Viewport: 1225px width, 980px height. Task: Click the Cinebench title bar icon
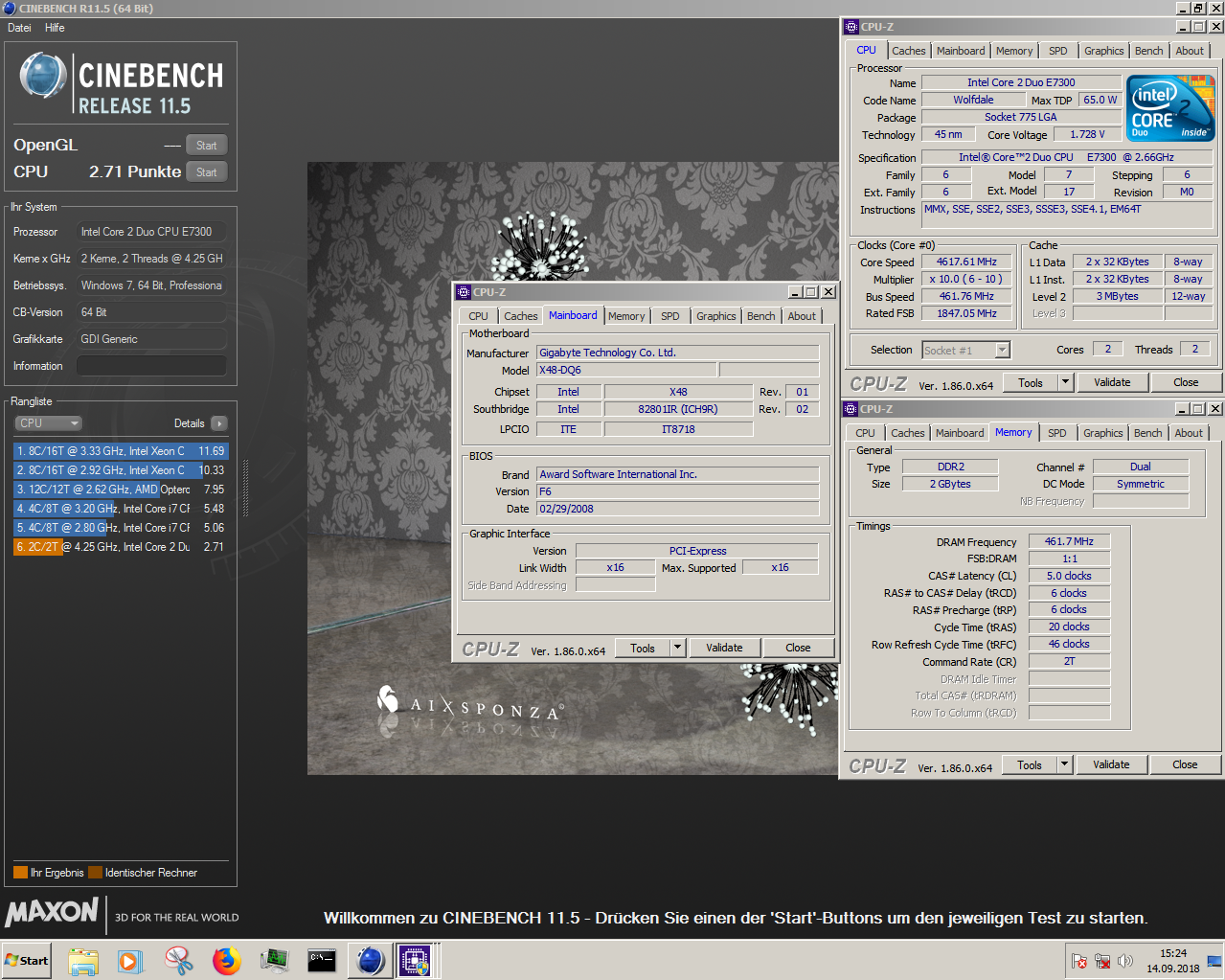pos(10,9)
